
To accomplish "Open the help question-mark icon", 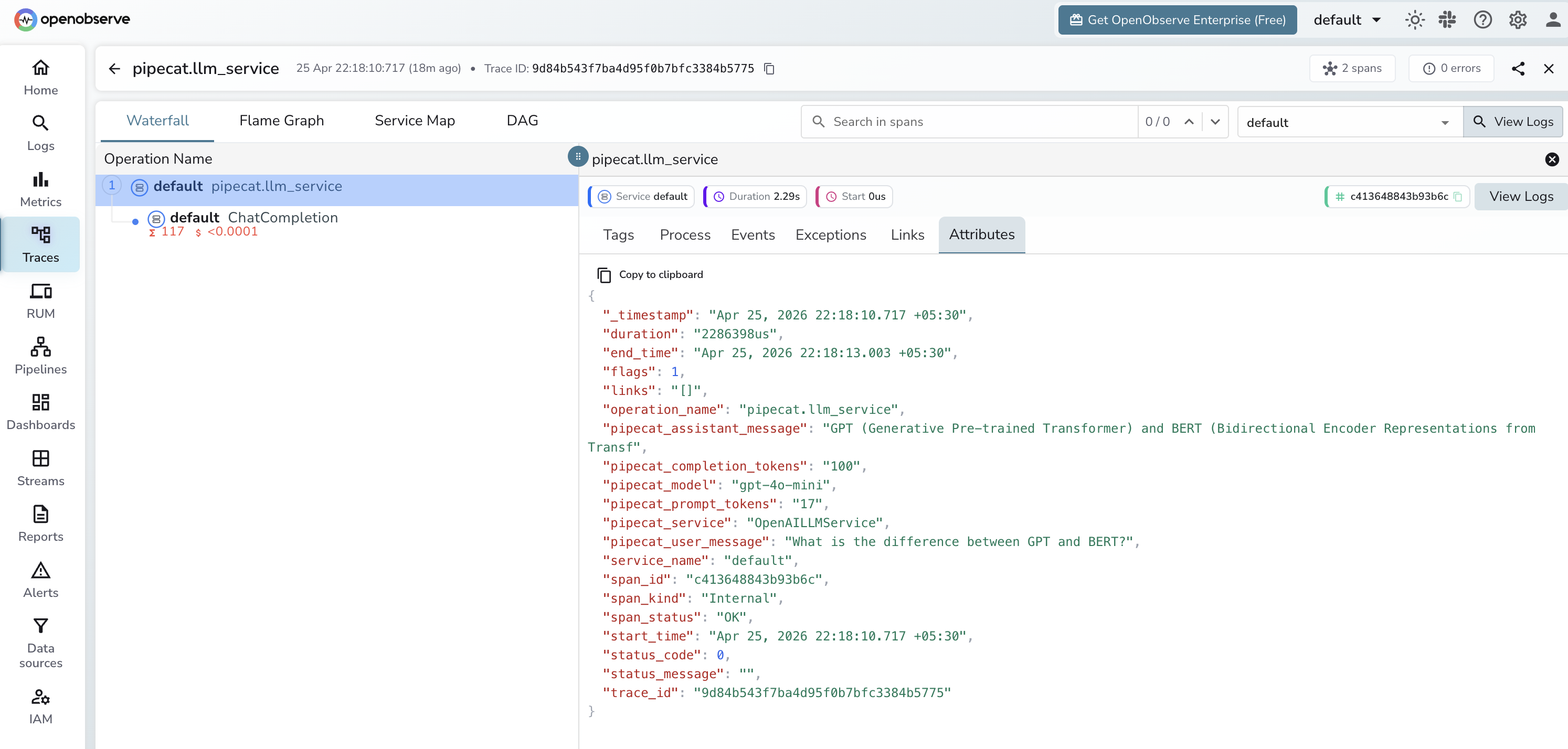I will pos(1483,19).
